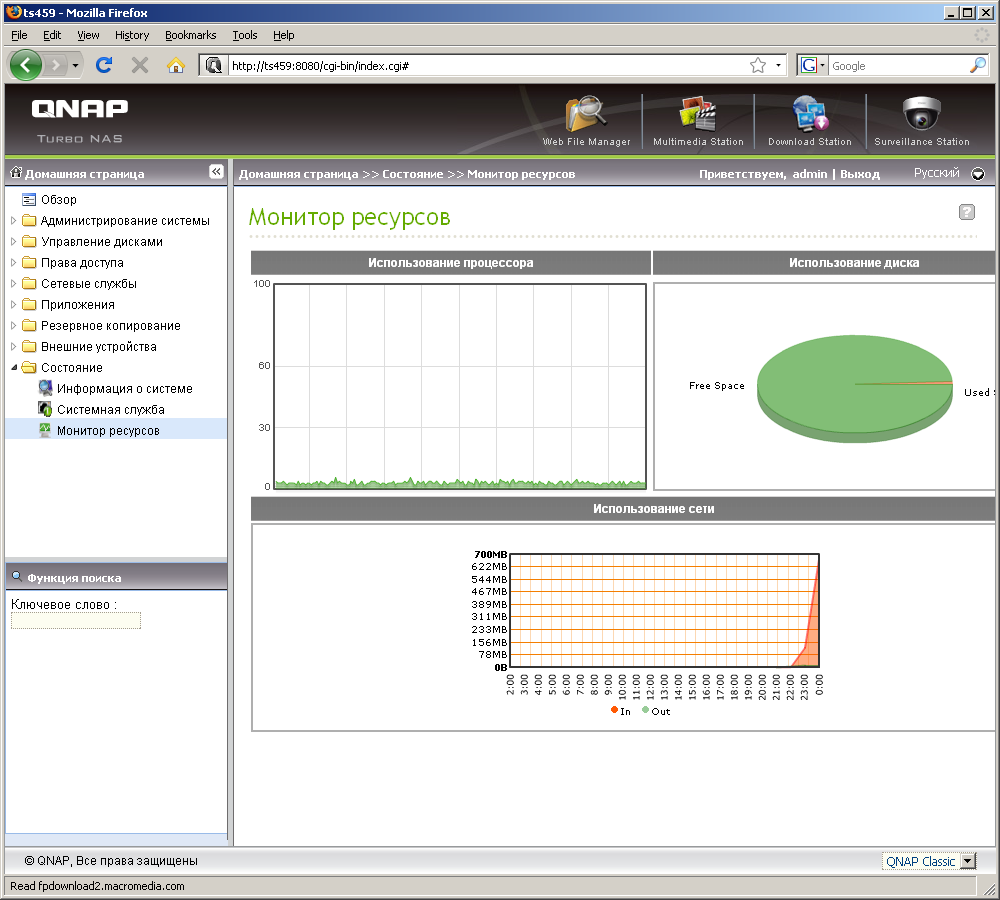Screen dimensions: 1000x900
Task: Click the Обзор page icon
Action: 29,200
